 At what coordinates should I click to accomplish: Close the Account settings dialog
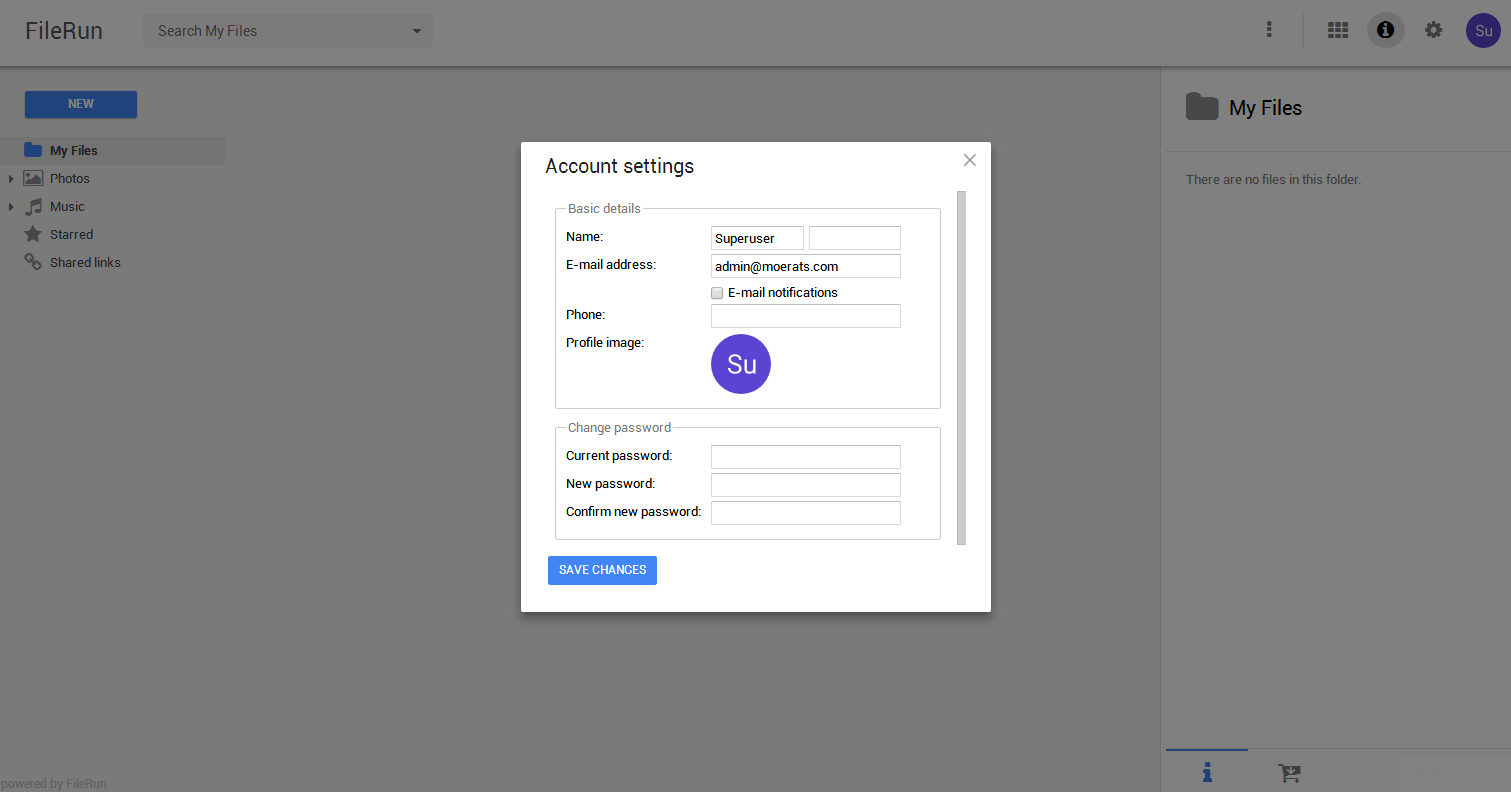pos(970,160)
